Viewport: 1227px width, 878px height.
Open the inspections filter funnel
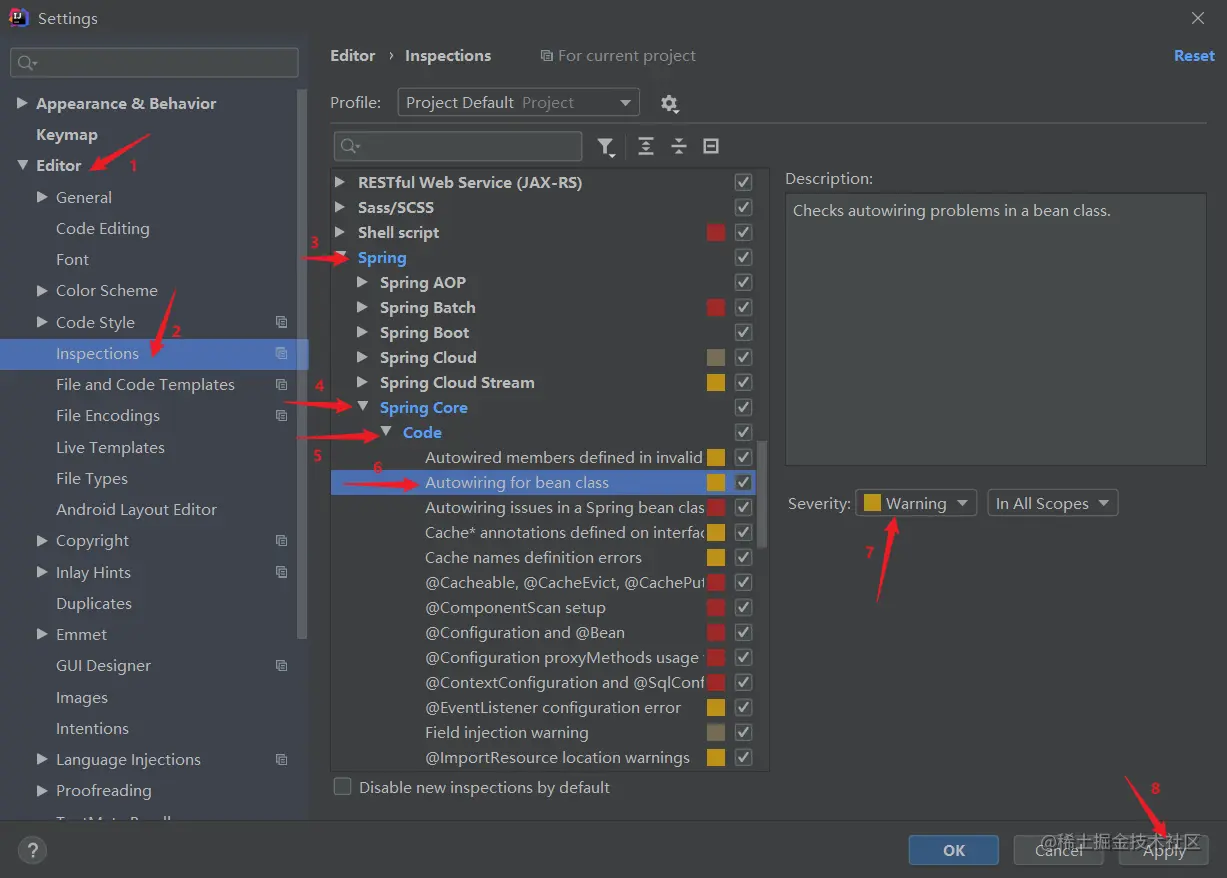coord(606,147)
